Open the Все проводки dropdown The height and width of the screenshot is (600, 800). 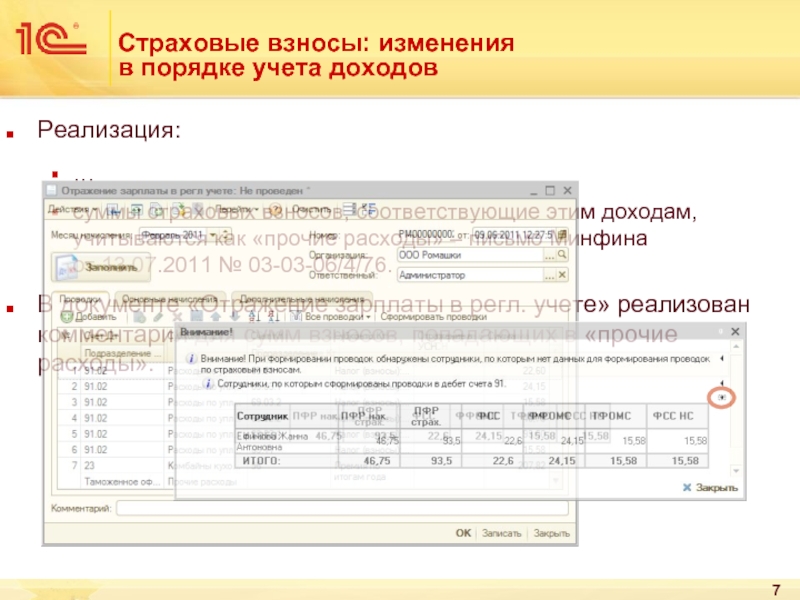point(331,317)
